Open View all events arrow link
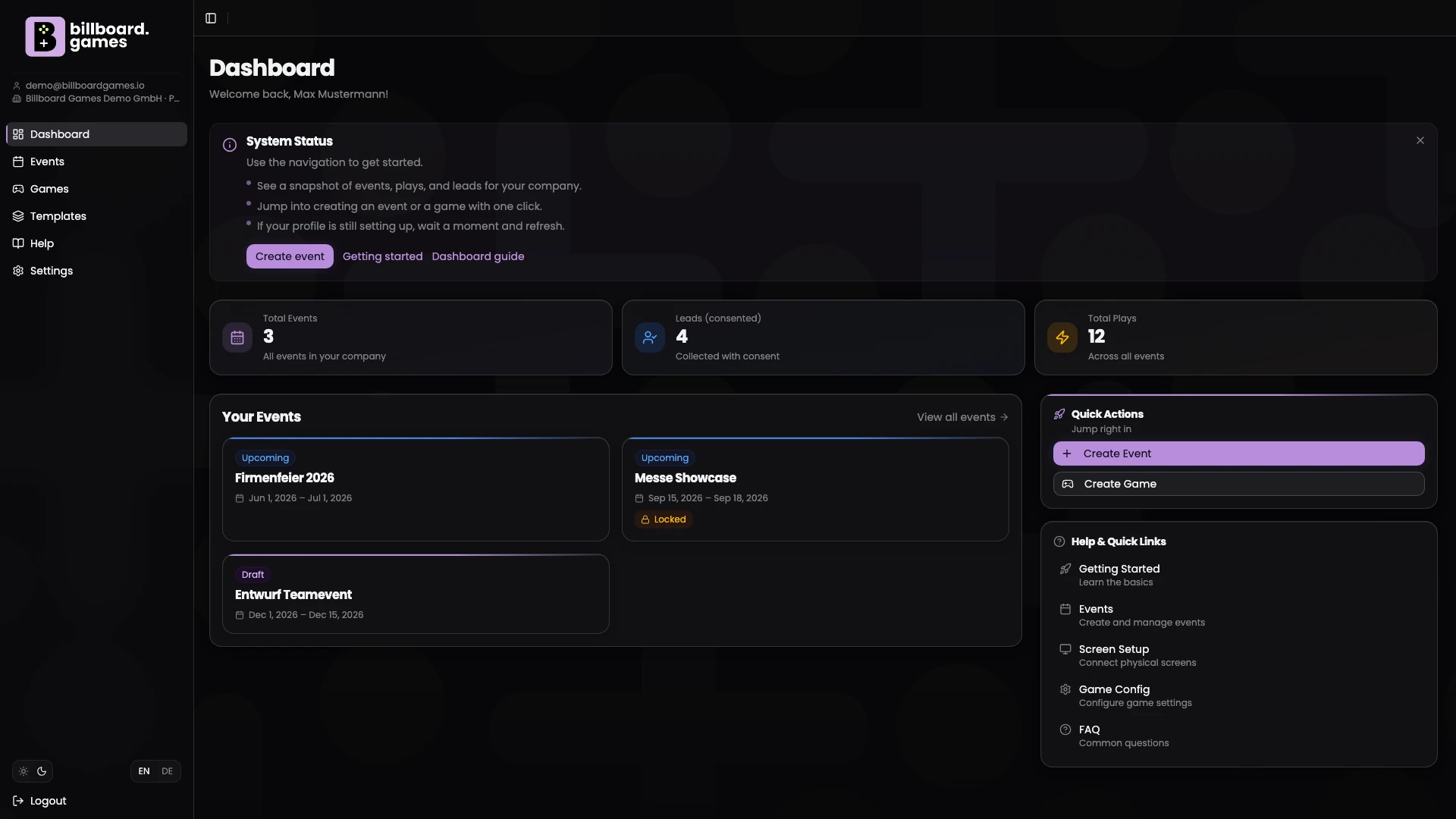The width and height of the screenshot is (1456, 819). pos(962,417)
